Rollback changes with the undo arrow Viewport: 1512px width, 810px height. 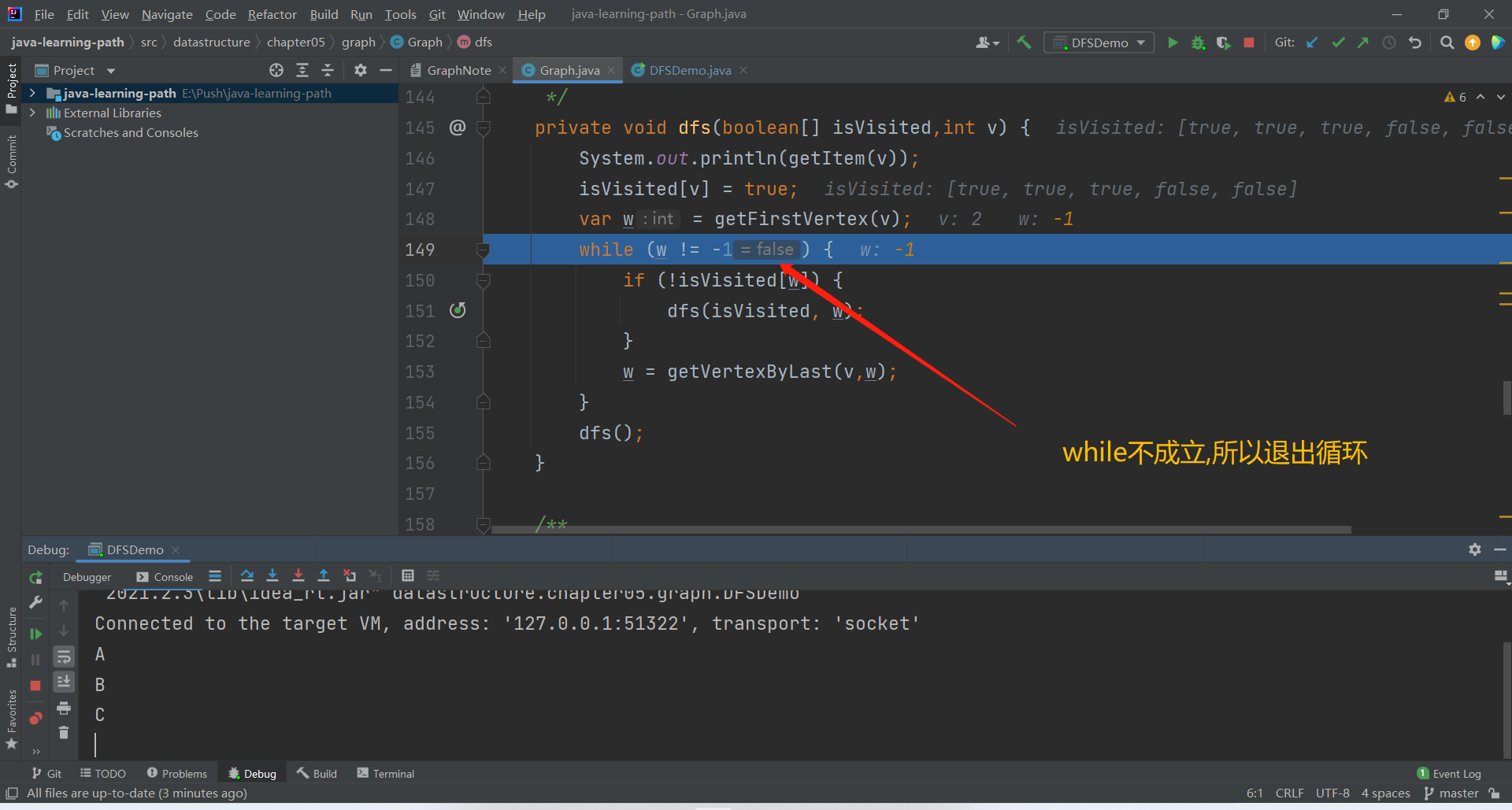(1415, 43)
